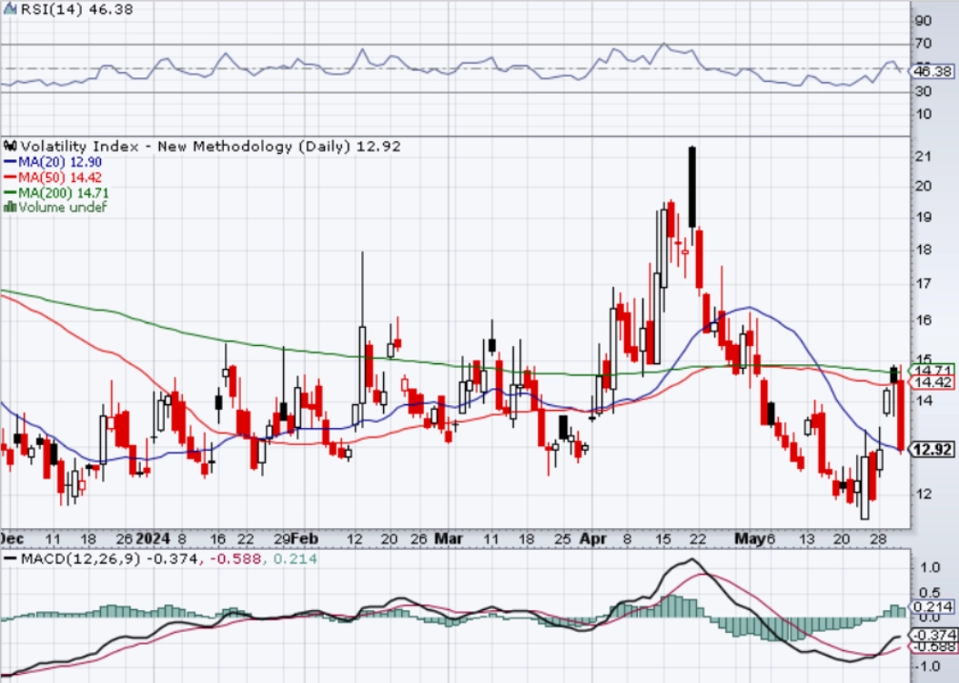
Task: Click the RSI(14) indicator icon
Action: [10, 9]
